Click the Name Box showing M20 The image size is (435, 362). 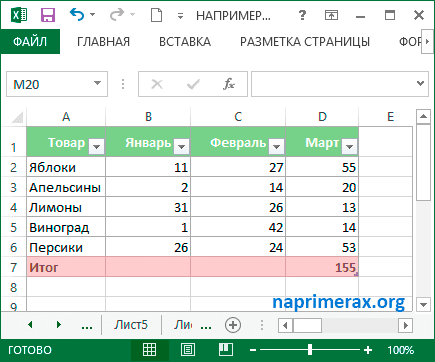pyautogui.click(x=50, y=84)
